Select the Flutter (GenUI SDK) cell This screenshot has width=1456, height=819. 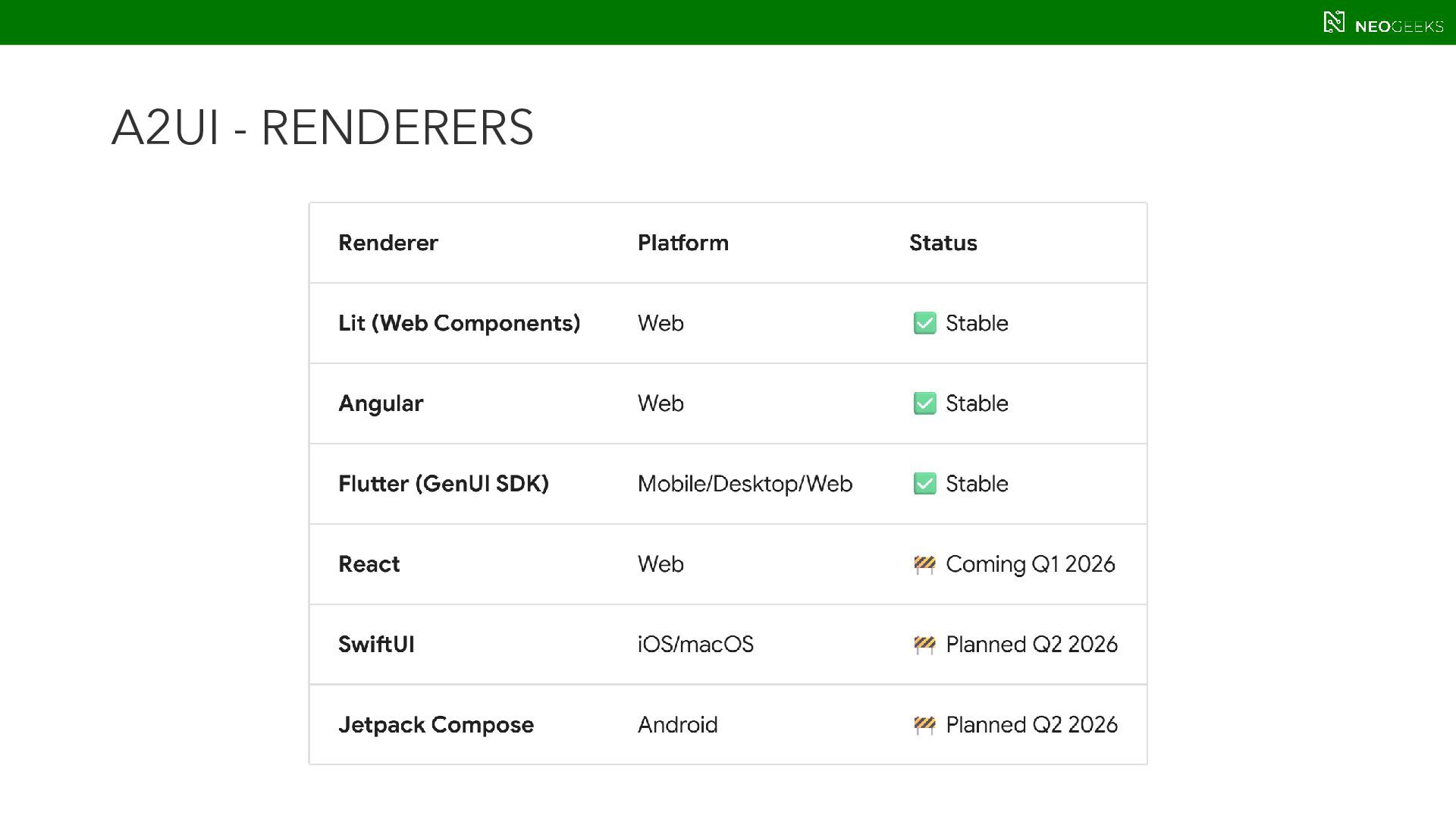point(443,484)
